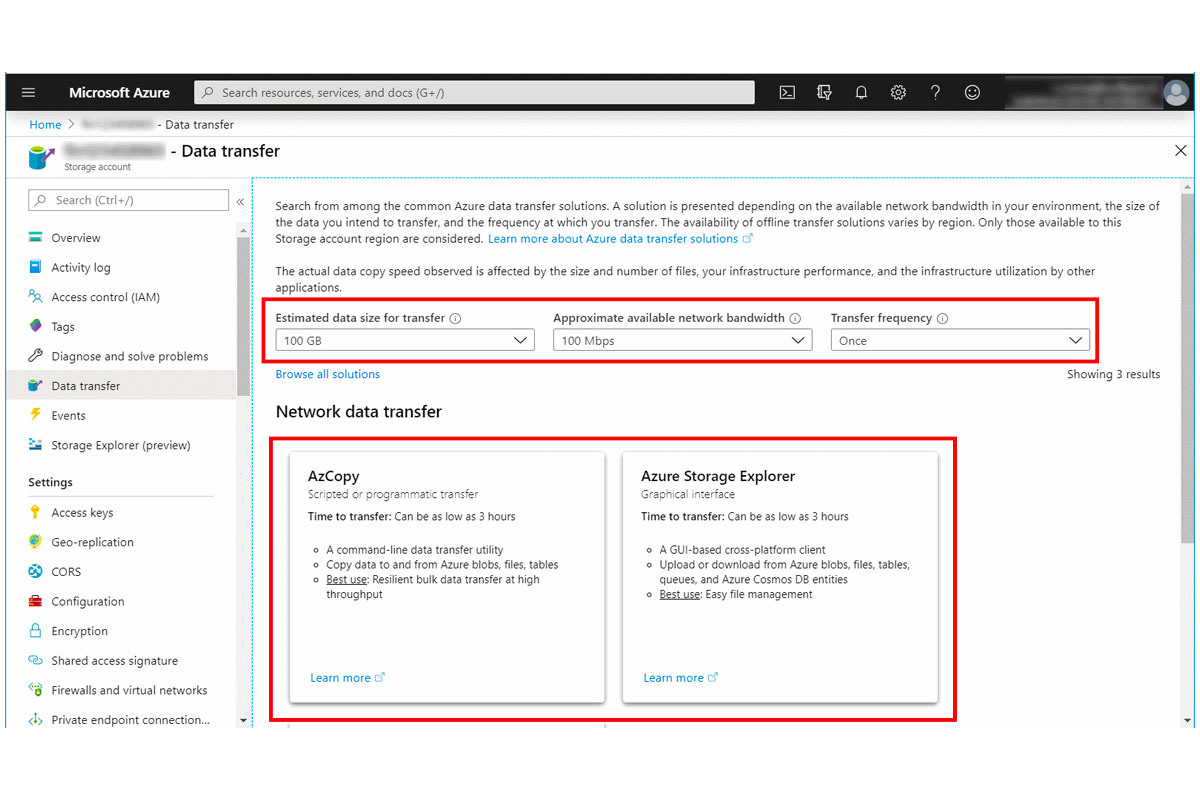Open portal settings gear

pos(898,92)
